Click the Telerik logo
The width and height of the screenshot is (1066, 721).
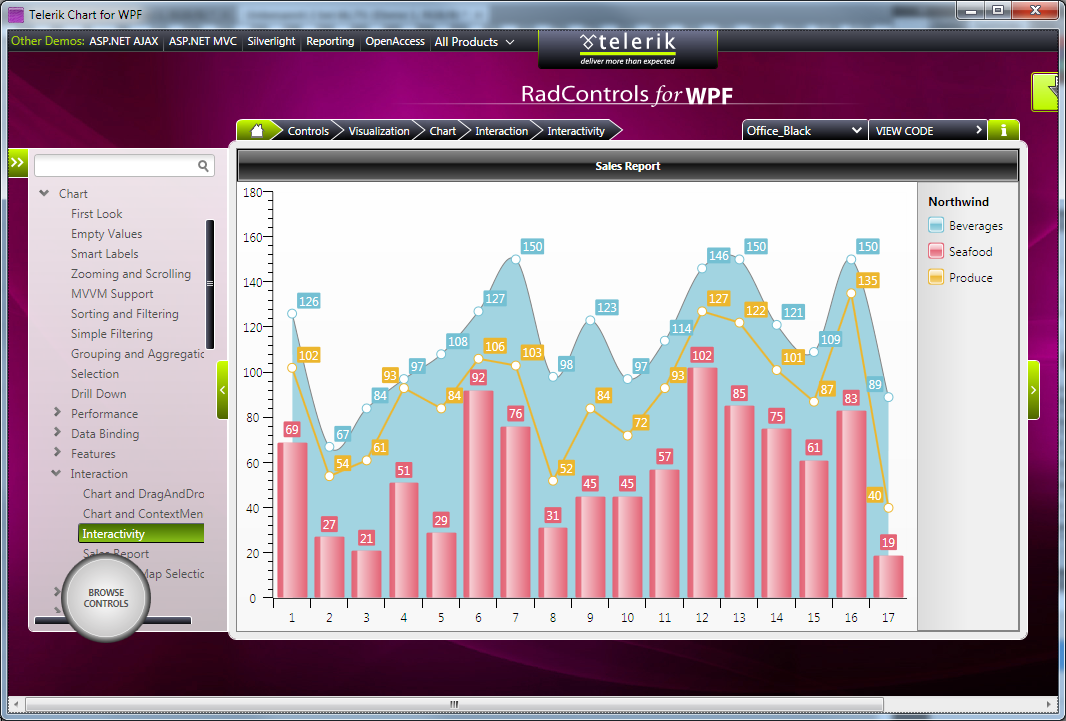coord(627,49)
